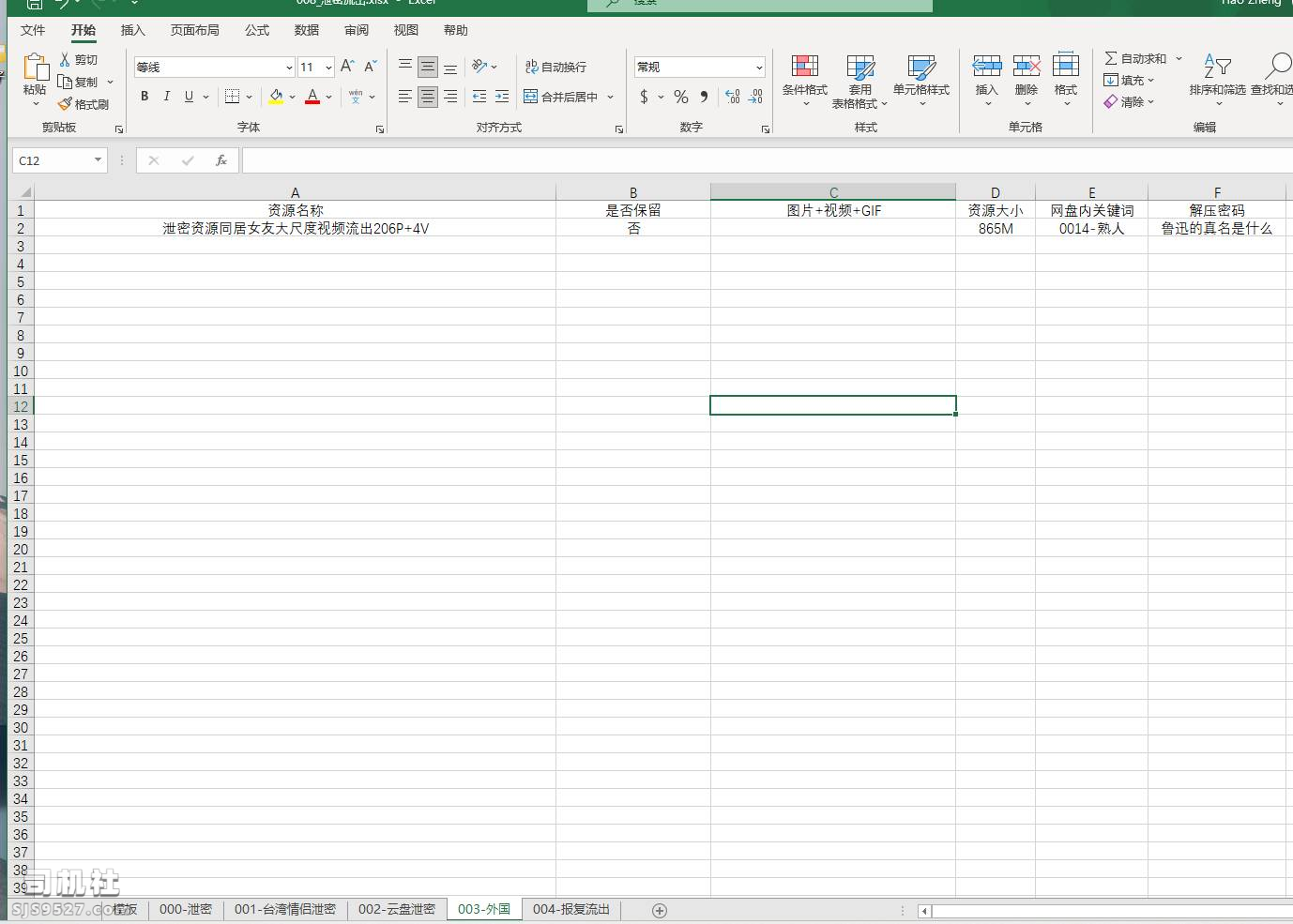Viewport: 1293px width, 924px height.
Task: Click the accounting currency format icon
Action: pos(644,97)
